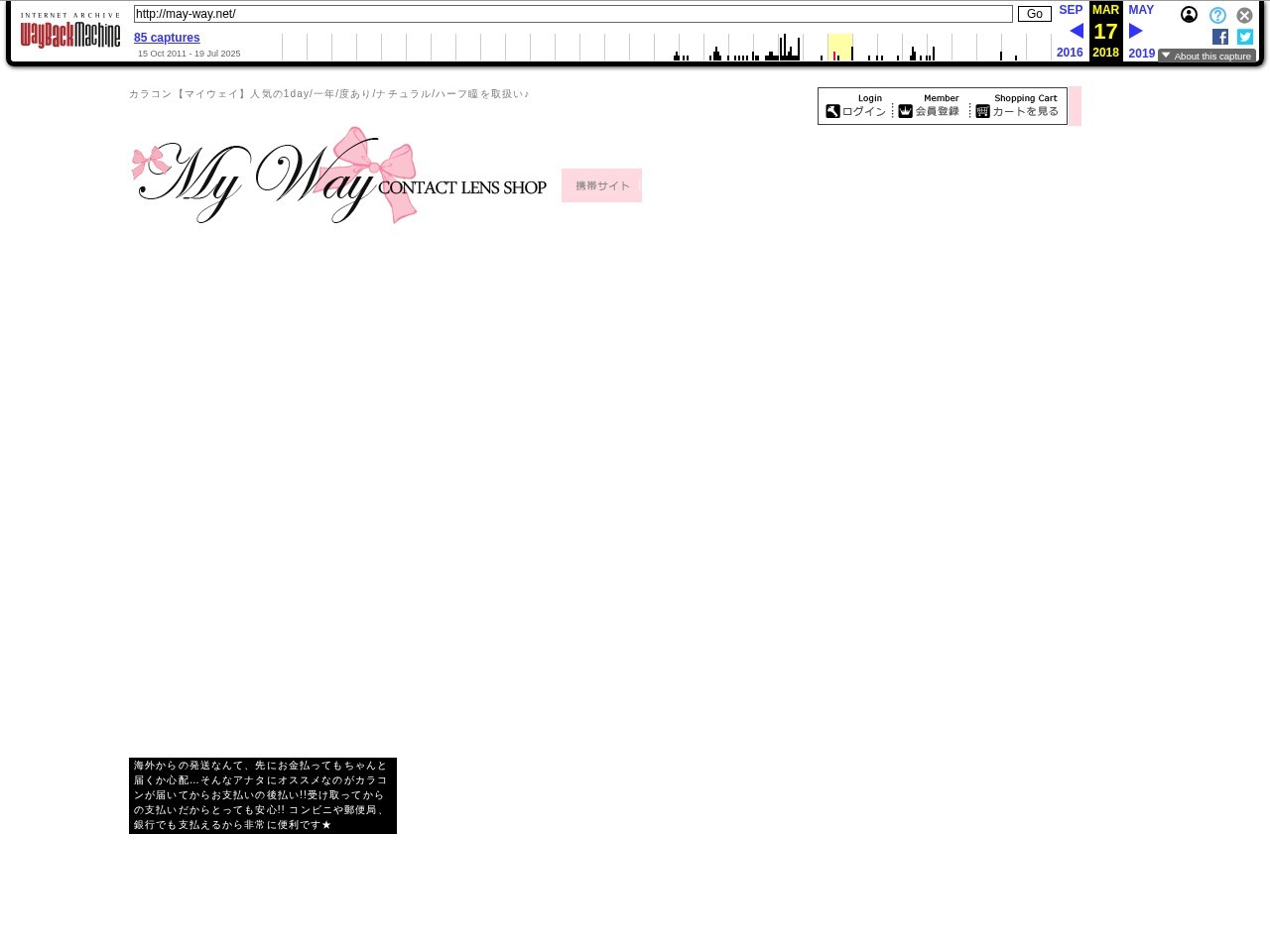Open the Login ログイン menu item
The width and height of the screenshot is (1270, 952).
pos(855,106)
